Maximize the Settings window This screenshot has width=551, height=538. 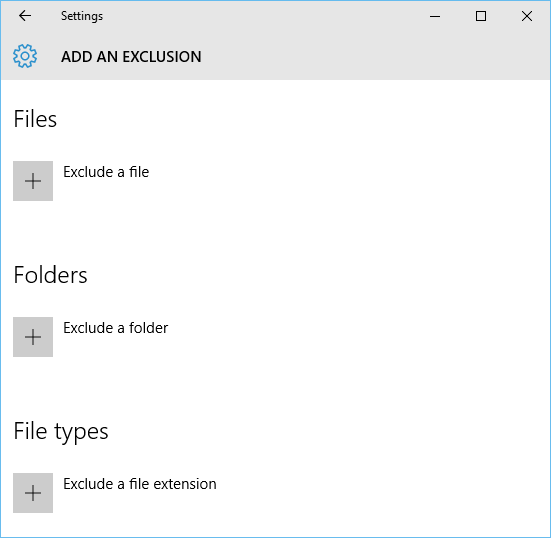481,16
